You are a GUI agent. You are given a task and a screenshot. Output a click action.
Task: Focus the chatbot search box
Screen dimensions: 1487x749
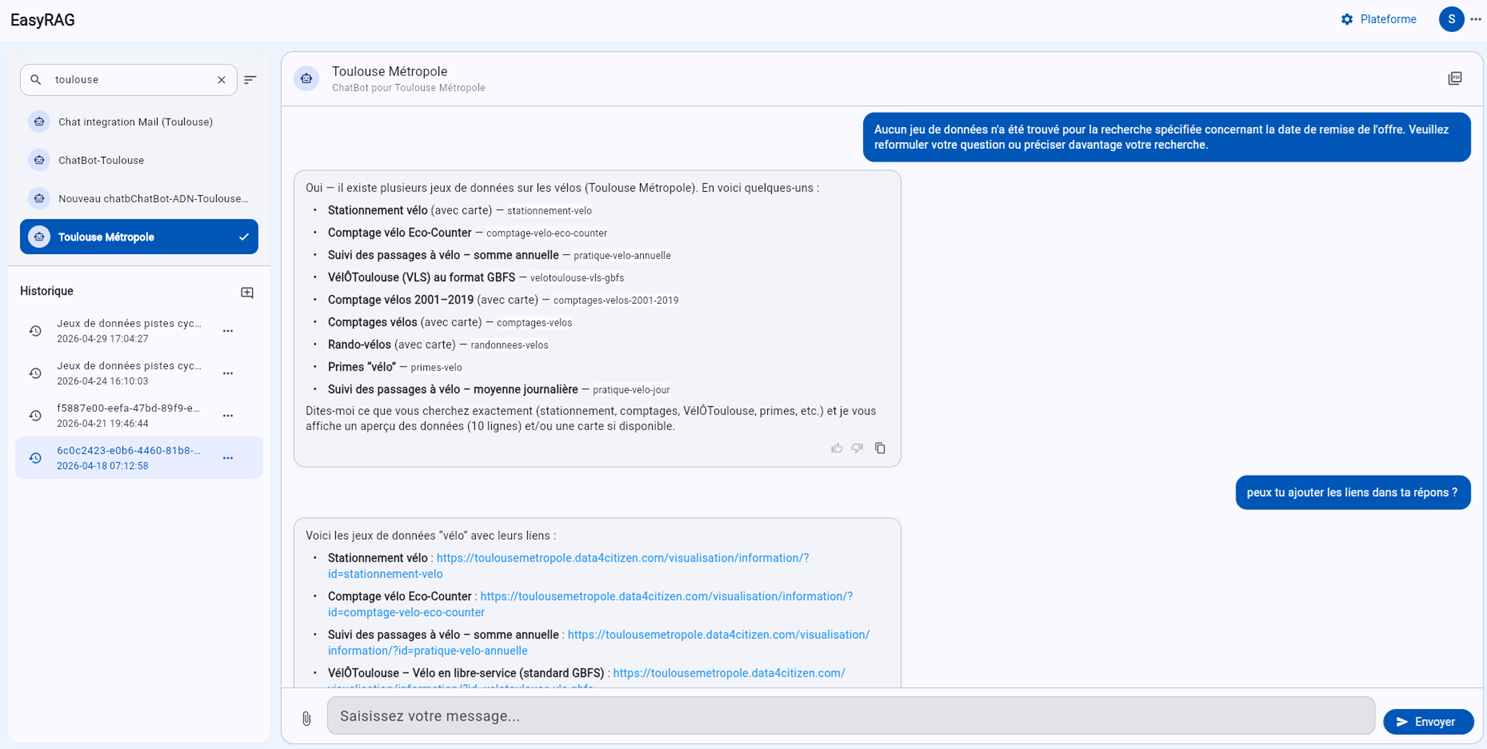point(129,80)
